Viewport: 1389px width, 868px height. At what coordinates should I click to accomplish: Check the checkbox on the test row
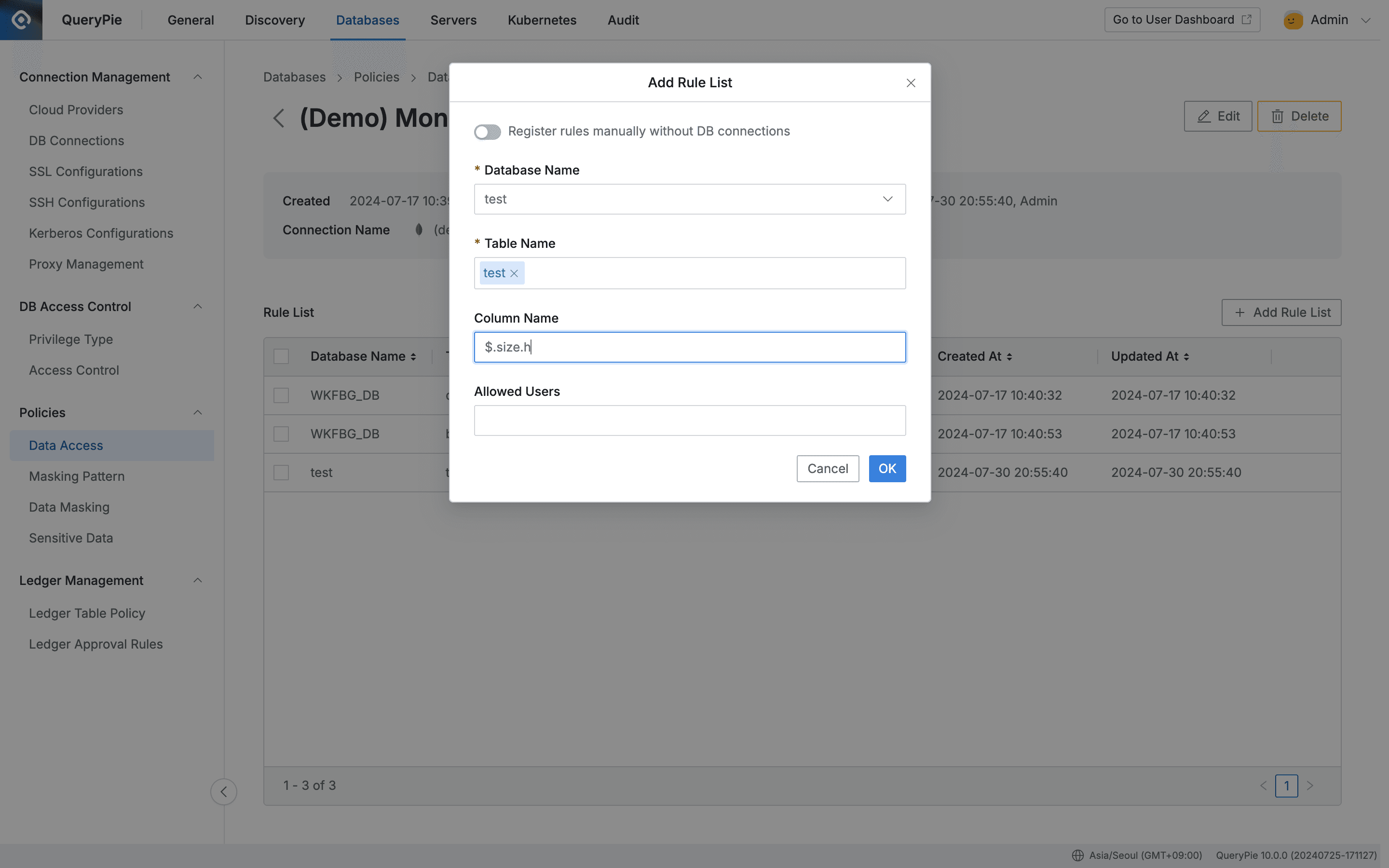281,473
